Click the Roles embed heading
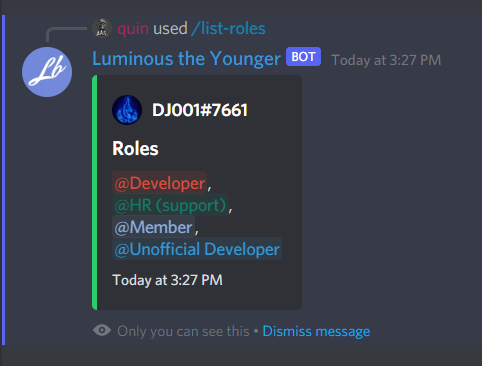Viewport: 482px width, 366px height. pos(135,148)
